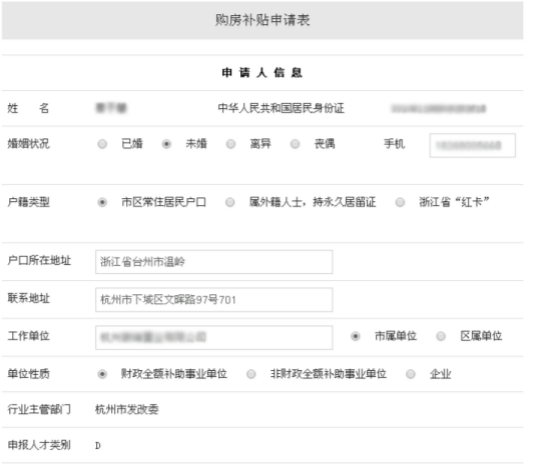Image resolution: width=538 pixels, height=470 pixels.
Task: Choose the 丧偶 radio button
Action: 295,144
